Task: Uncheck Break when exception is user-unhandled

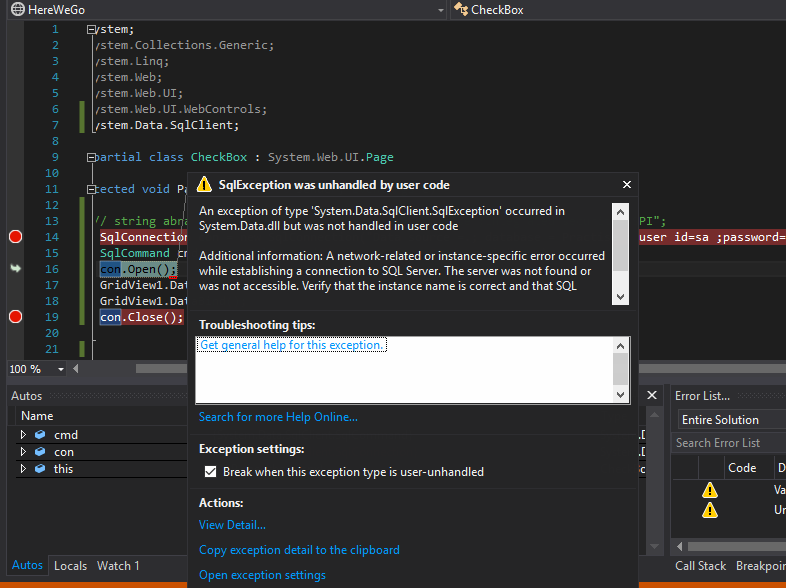Action: (211, 472)
